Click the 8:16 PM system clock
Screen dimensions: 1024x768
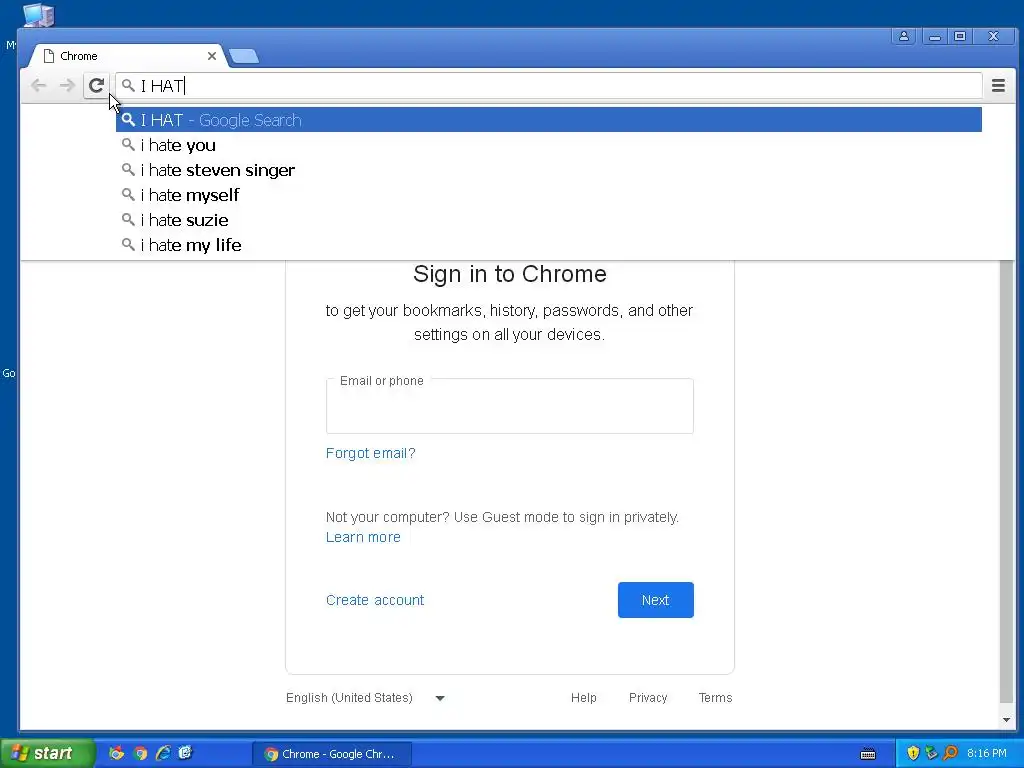click(987, 754)
